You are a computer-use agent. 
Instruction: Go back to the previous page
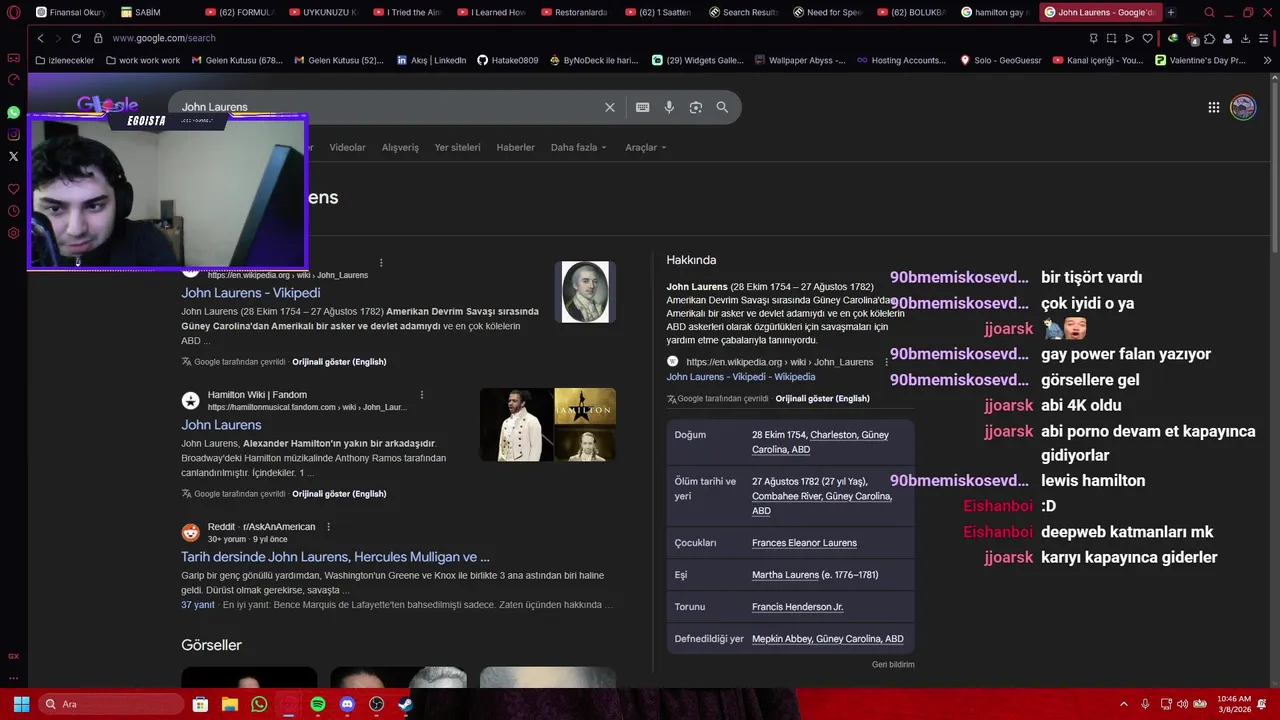tap(40, 38)
